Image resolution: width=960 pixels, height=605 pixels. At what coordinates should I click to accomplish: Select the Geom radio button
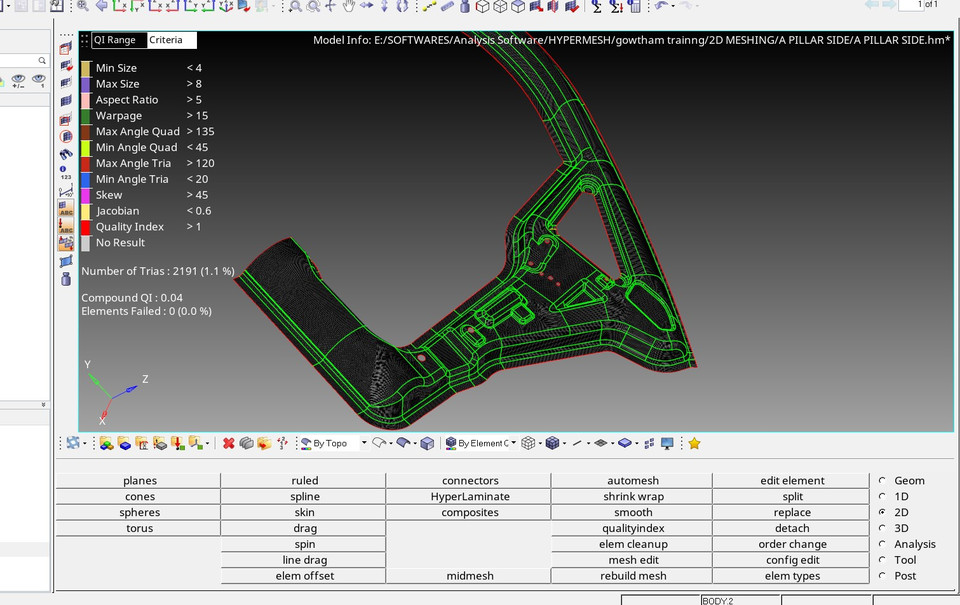point(882,480)
